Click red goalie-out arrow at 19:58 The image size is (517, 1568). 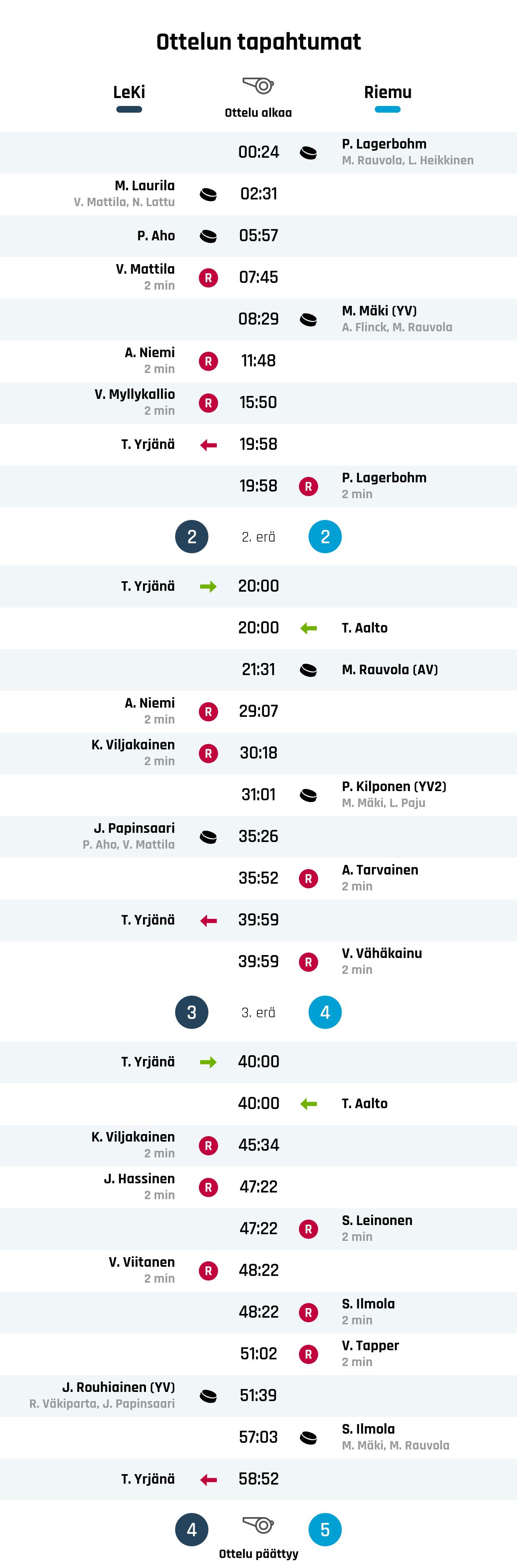point(208,445)
